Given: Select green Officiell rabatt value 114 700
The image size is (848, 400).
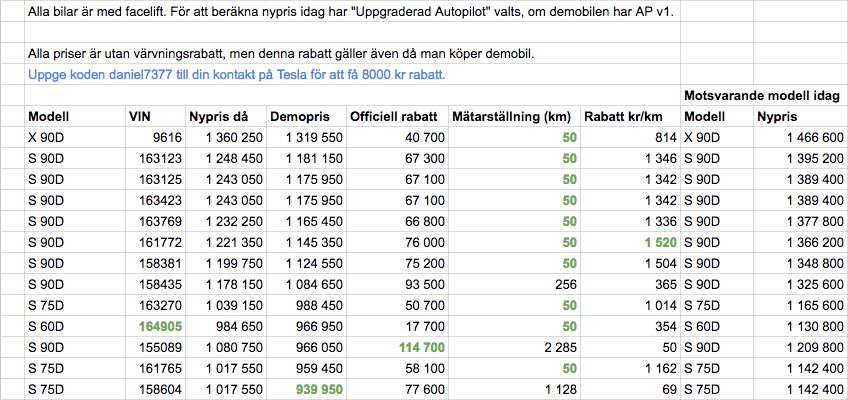Looking at the screenshot, I should 398,347.
